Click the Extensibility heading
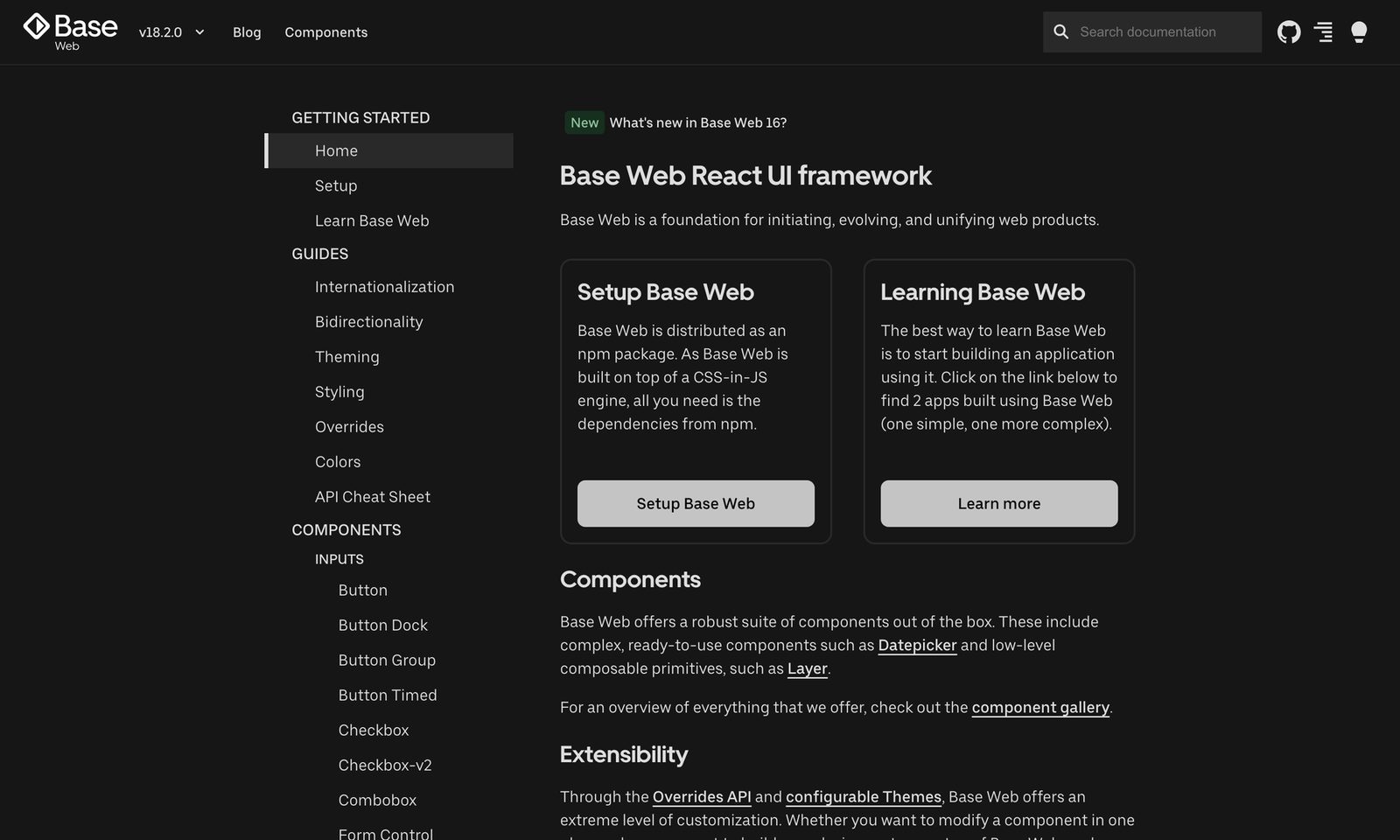The image size is (1400, 840). click(x=624, y=754)
